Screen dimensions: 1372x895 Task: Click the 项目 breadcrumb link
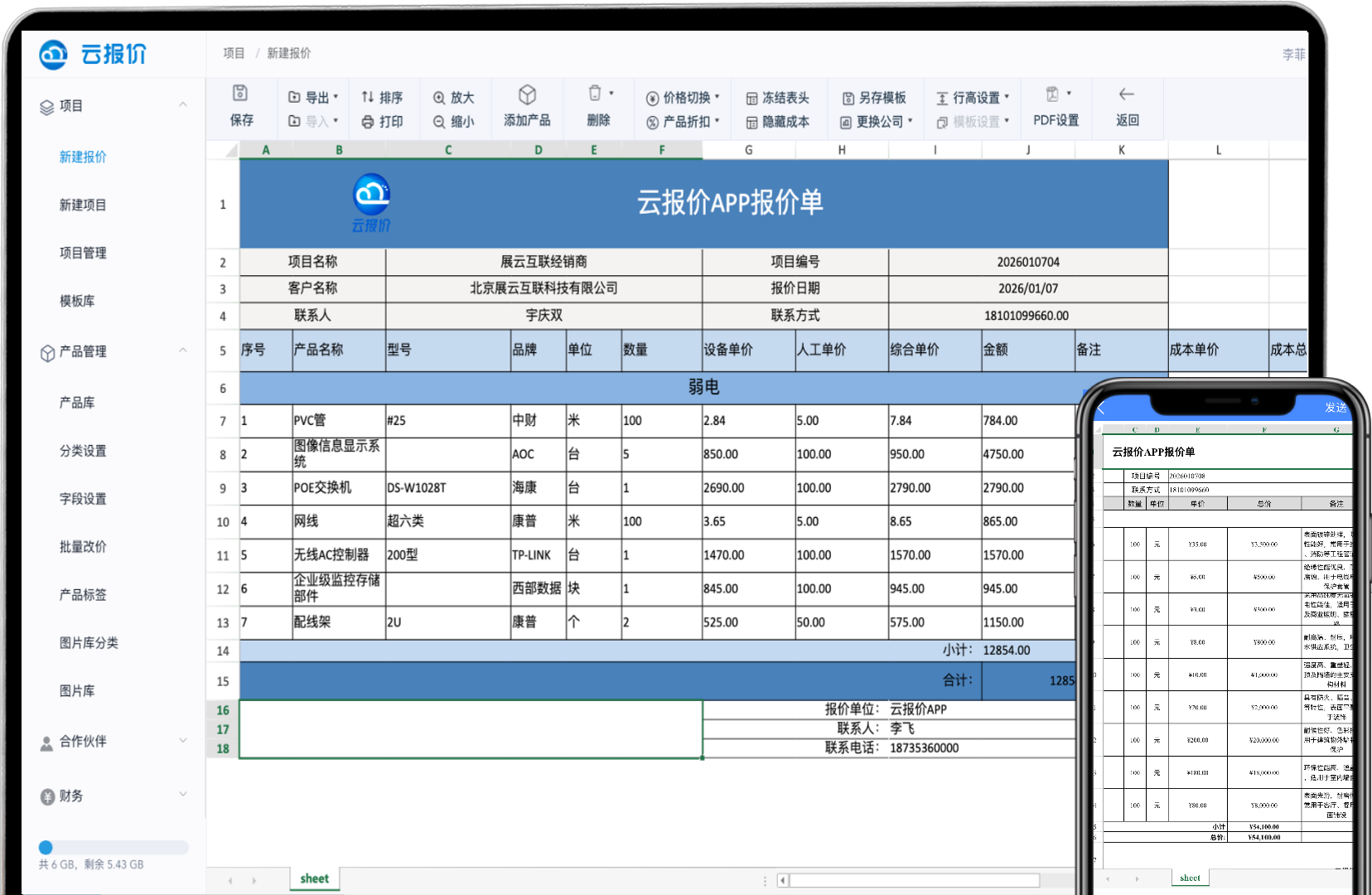tap(234, 53)
